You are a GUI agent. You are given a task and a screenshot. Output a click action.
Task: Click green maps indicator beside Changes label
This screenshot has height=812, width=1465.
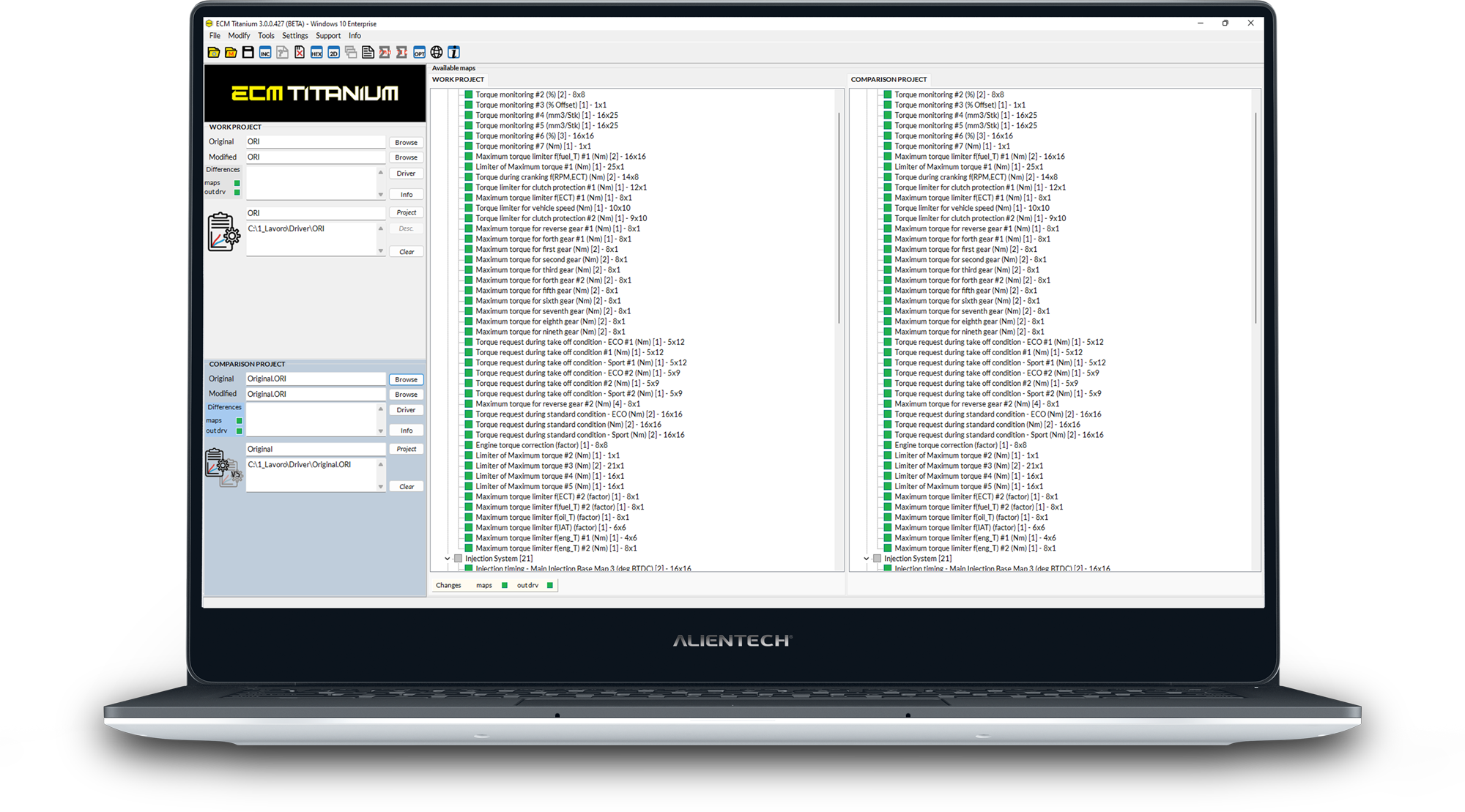[x=504, y=585]
